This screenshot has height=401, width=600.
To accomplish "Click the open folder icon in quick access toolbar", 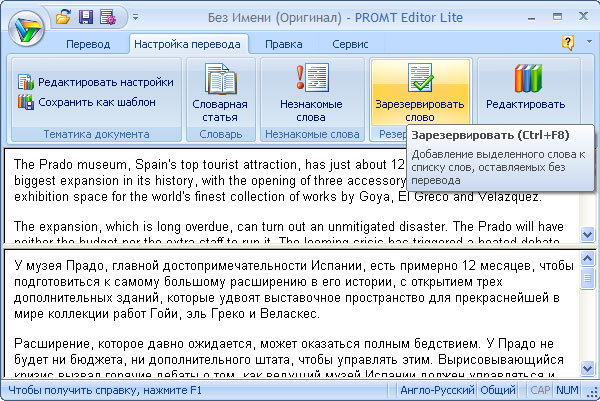I will tap(64, 17).
